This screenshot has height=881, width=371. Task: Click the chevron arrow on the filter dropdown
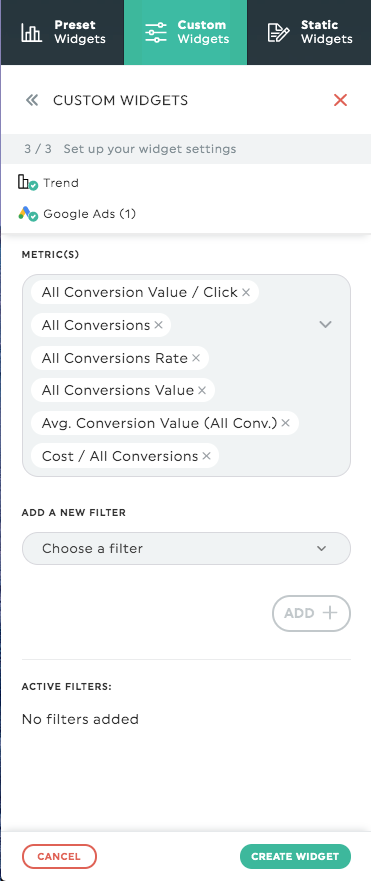(322, 549)
